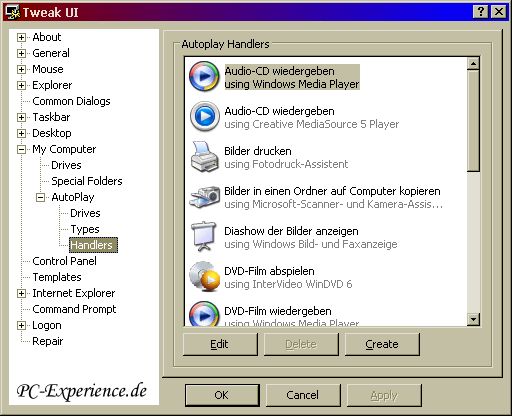This screenshot has width=512, height=416.
Task: Select the My Computer label
Action: tap(64, 149)
